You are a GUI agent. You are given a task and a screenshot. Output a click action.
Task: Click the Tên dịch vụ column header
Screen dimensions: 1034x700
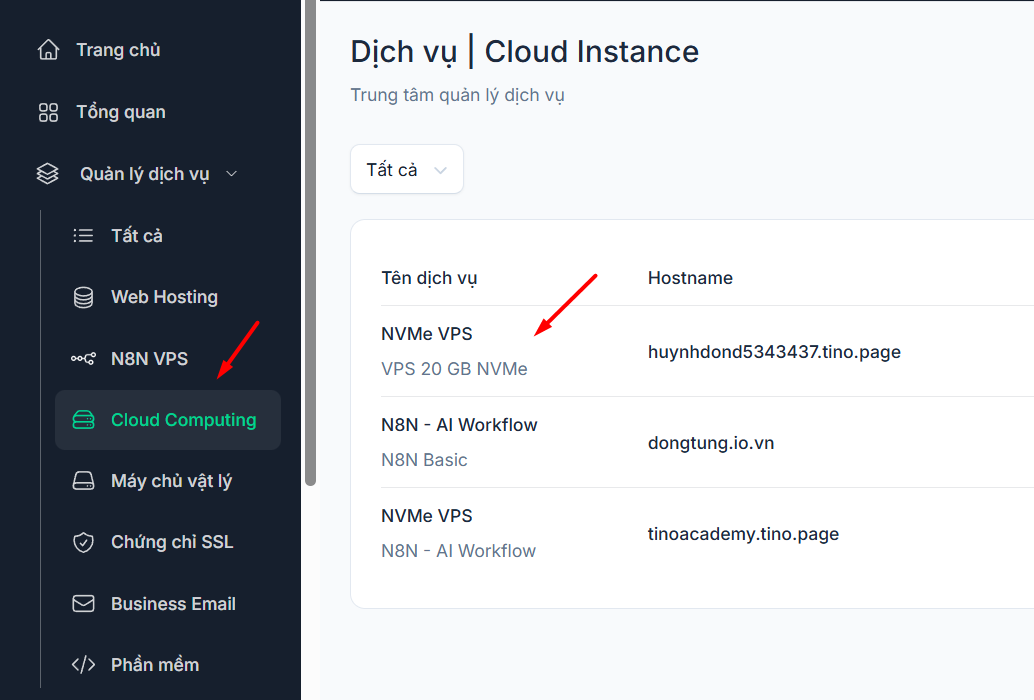click(x=429, y=278)
